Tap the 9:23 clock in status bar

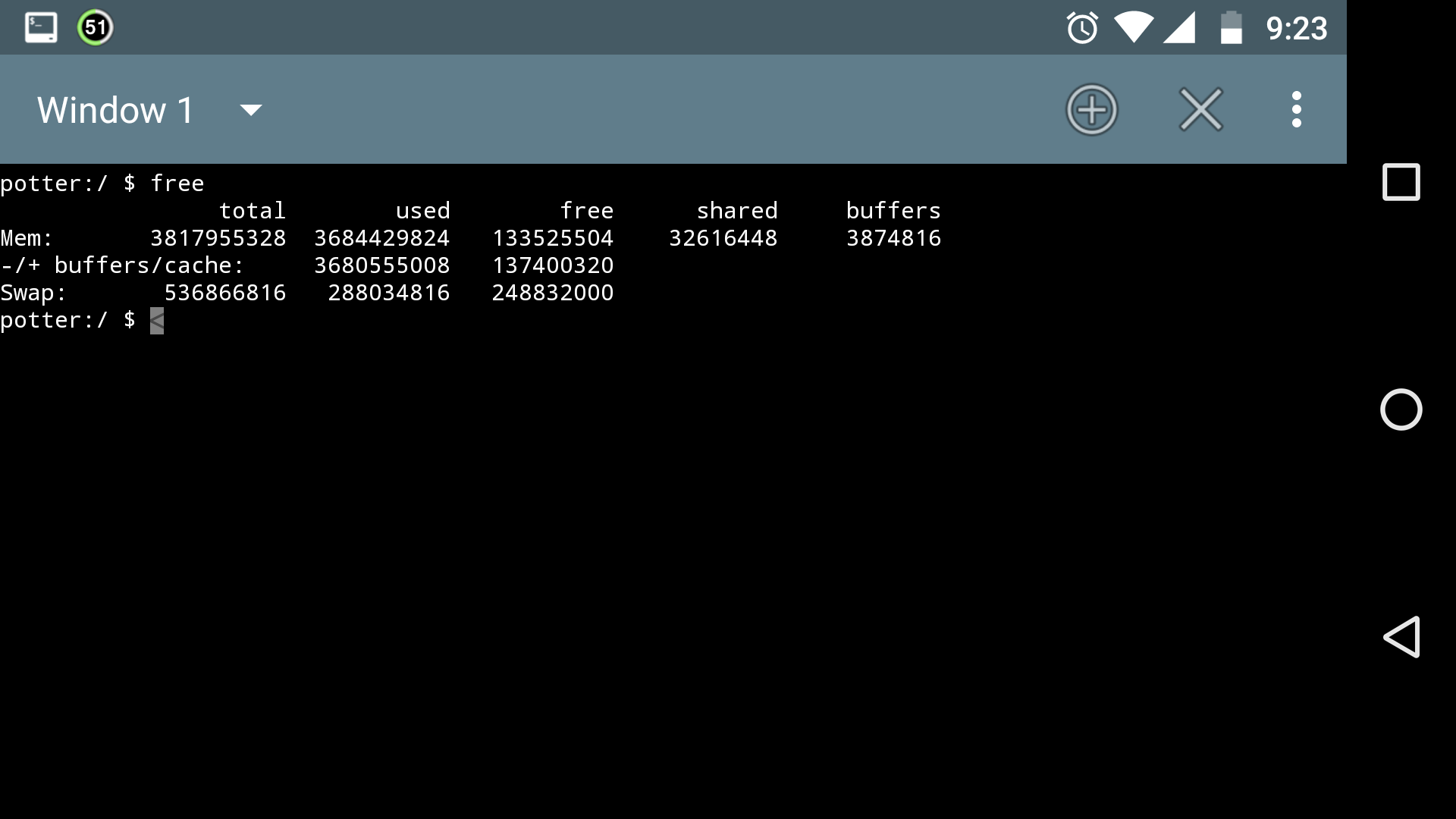[x=1296, y=29]
